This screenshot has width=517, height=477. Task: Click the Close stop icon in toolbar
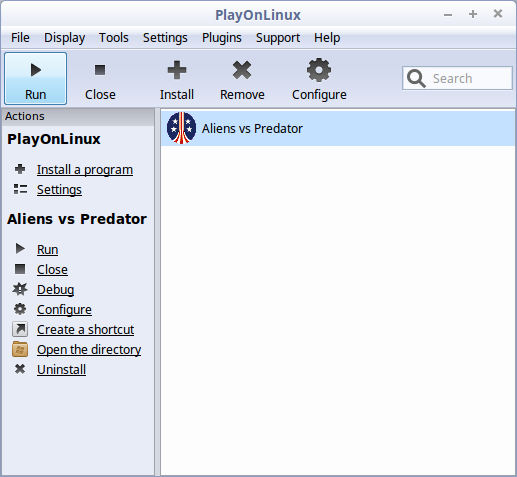click(100, 70)
